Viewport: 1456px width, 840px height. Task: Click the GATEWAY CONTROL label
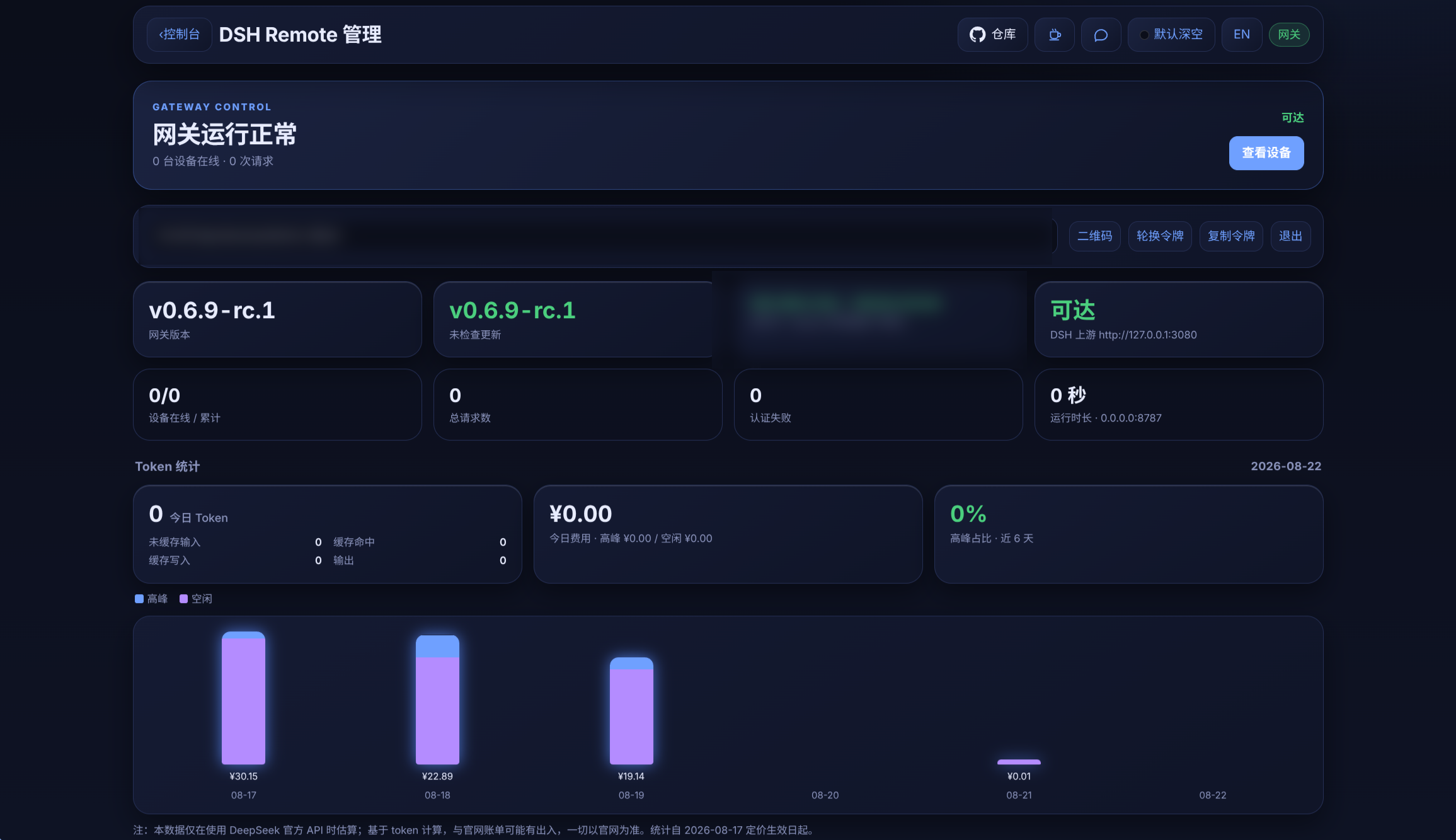point(212,107)
